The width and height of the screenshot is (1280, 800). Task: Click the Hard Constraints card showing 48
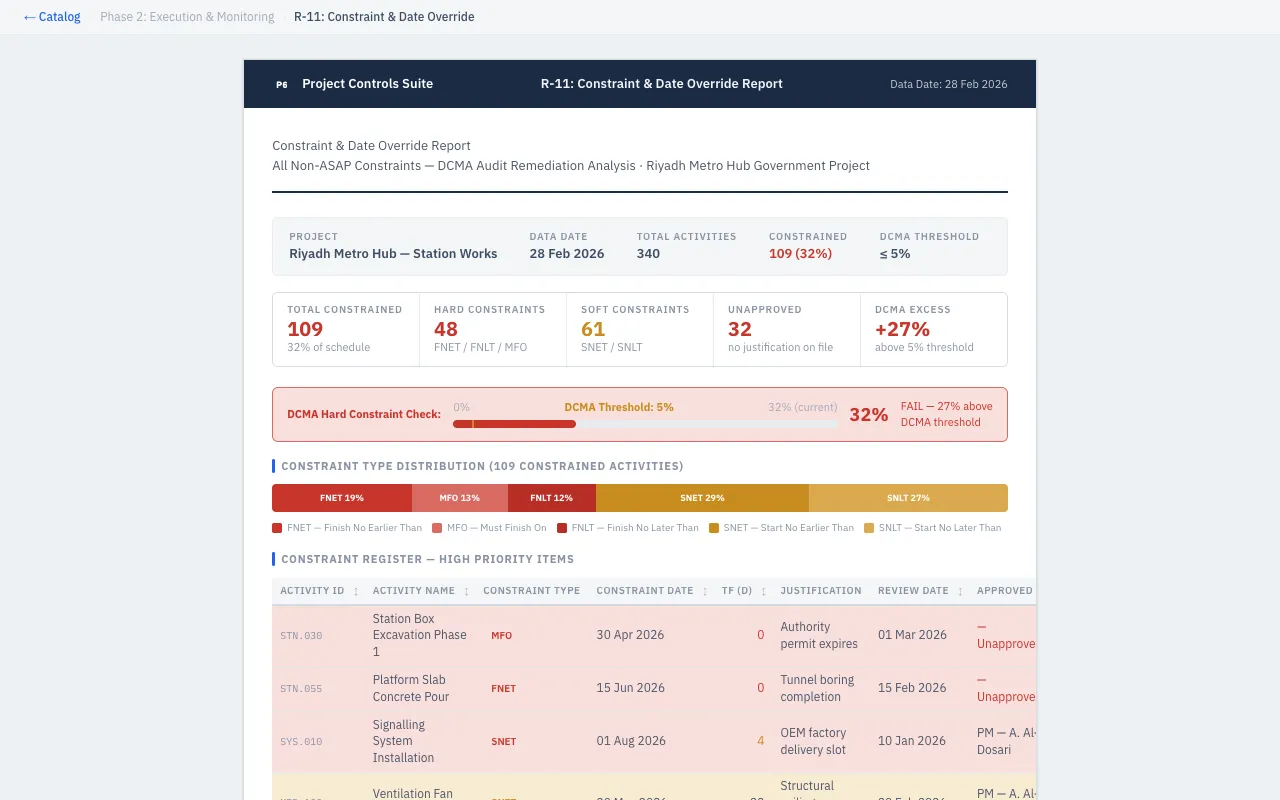(x=492, y=330)
